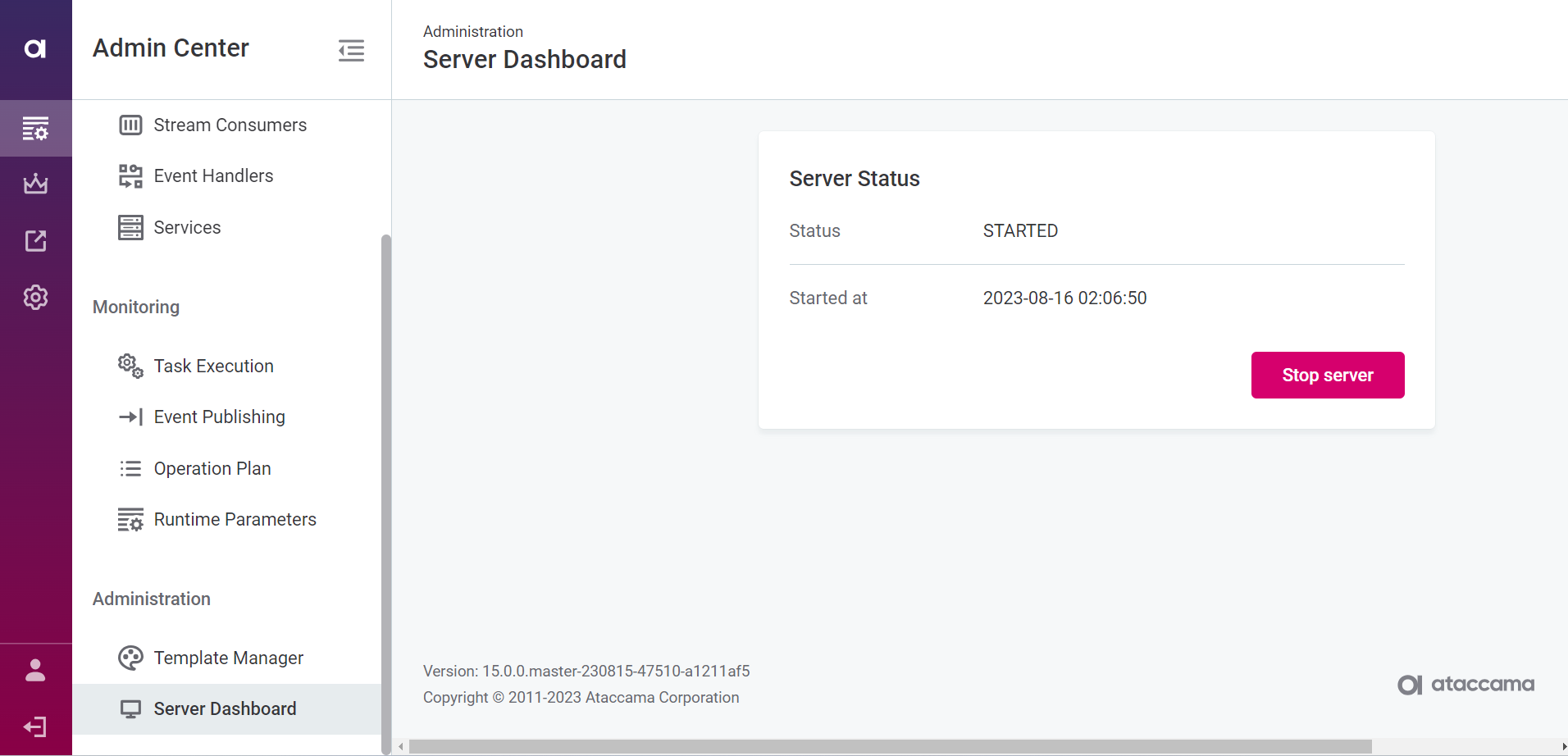Image resolution: width=1568 pixels, height=756 pixels.
Task: Click the horizontal scrollbar at the bottom
Action: (890, 746)
